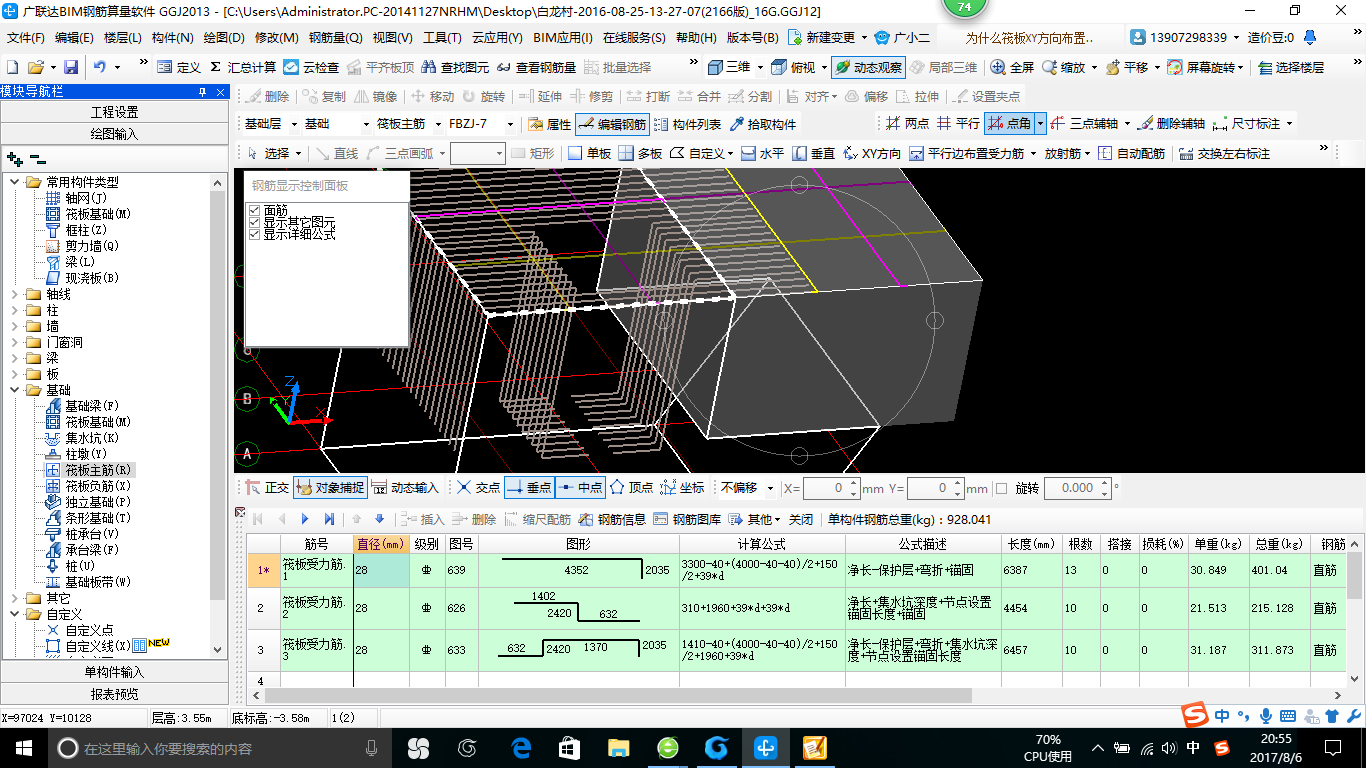The width and height of the screenshot is (1366, 768).
Task: Click 关闭 in rebar edit toolbar
Action: point(801,519)
